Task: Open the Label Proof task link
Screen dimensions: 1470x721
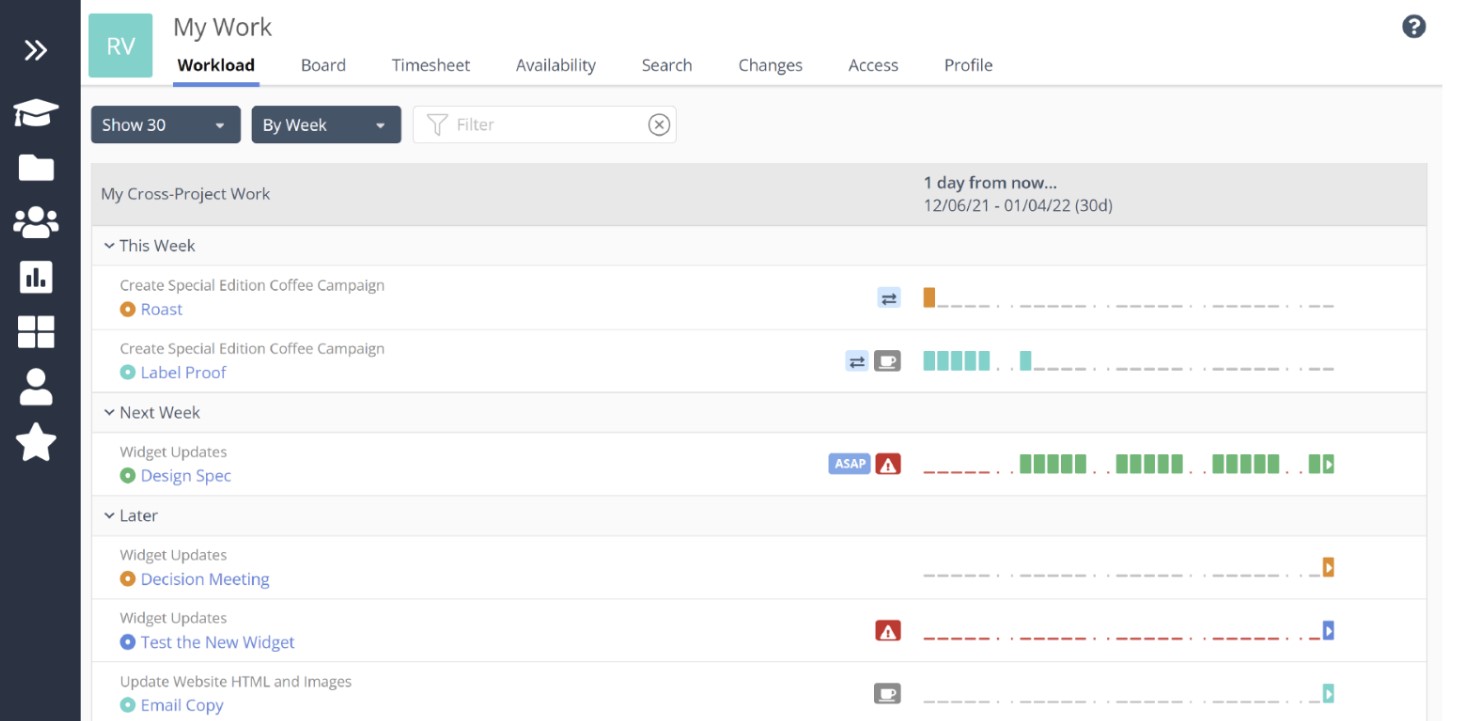Action: 181,372
